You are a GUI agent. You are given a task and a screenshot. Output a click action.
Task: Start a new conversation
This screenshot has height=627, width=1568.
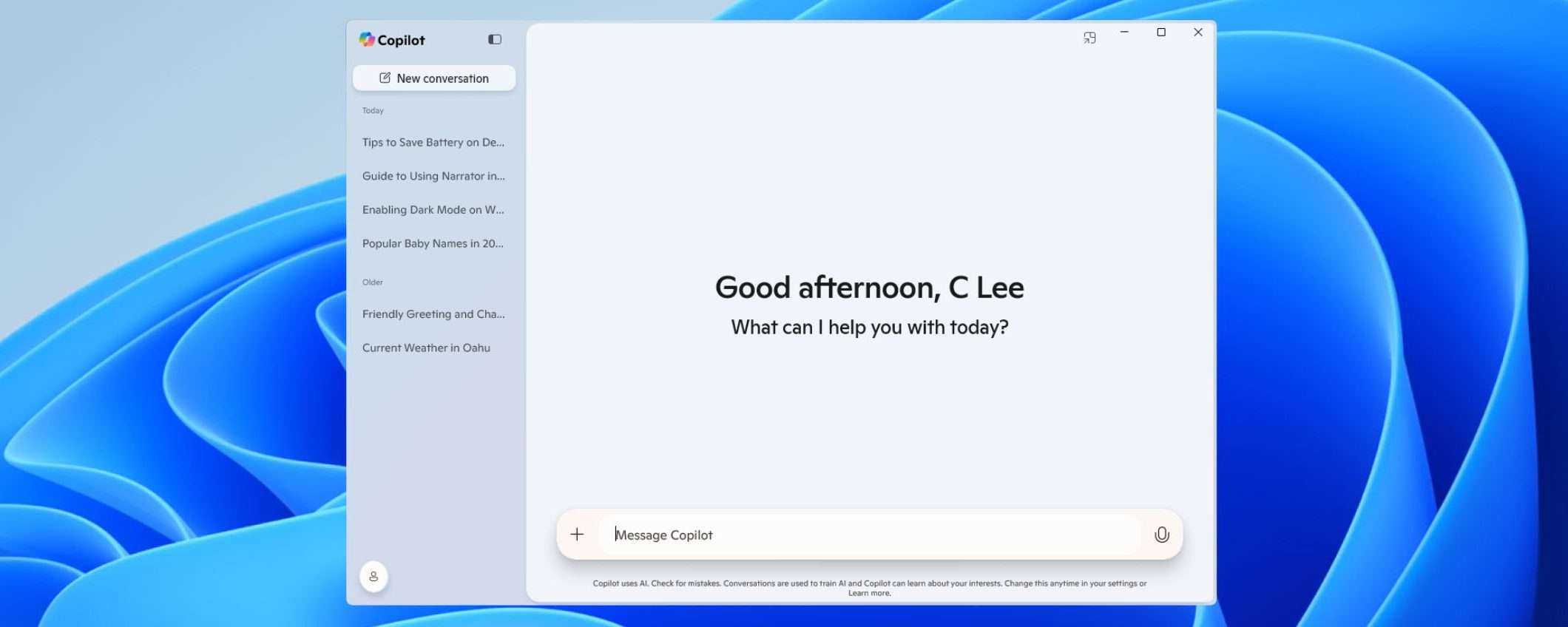point(434,78)
